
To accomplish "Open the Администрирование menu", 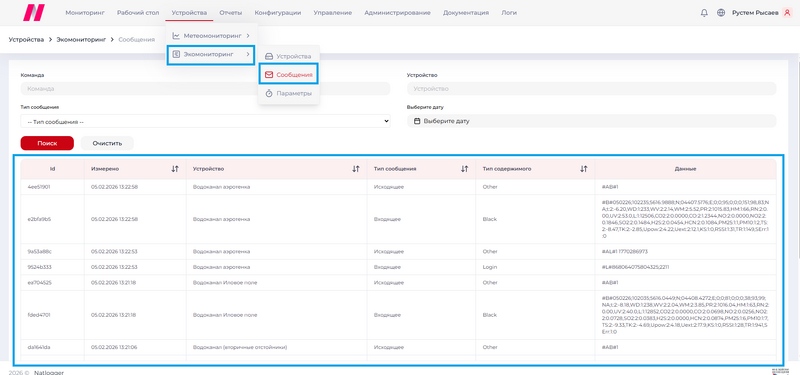I will click(x=397, y=13).
